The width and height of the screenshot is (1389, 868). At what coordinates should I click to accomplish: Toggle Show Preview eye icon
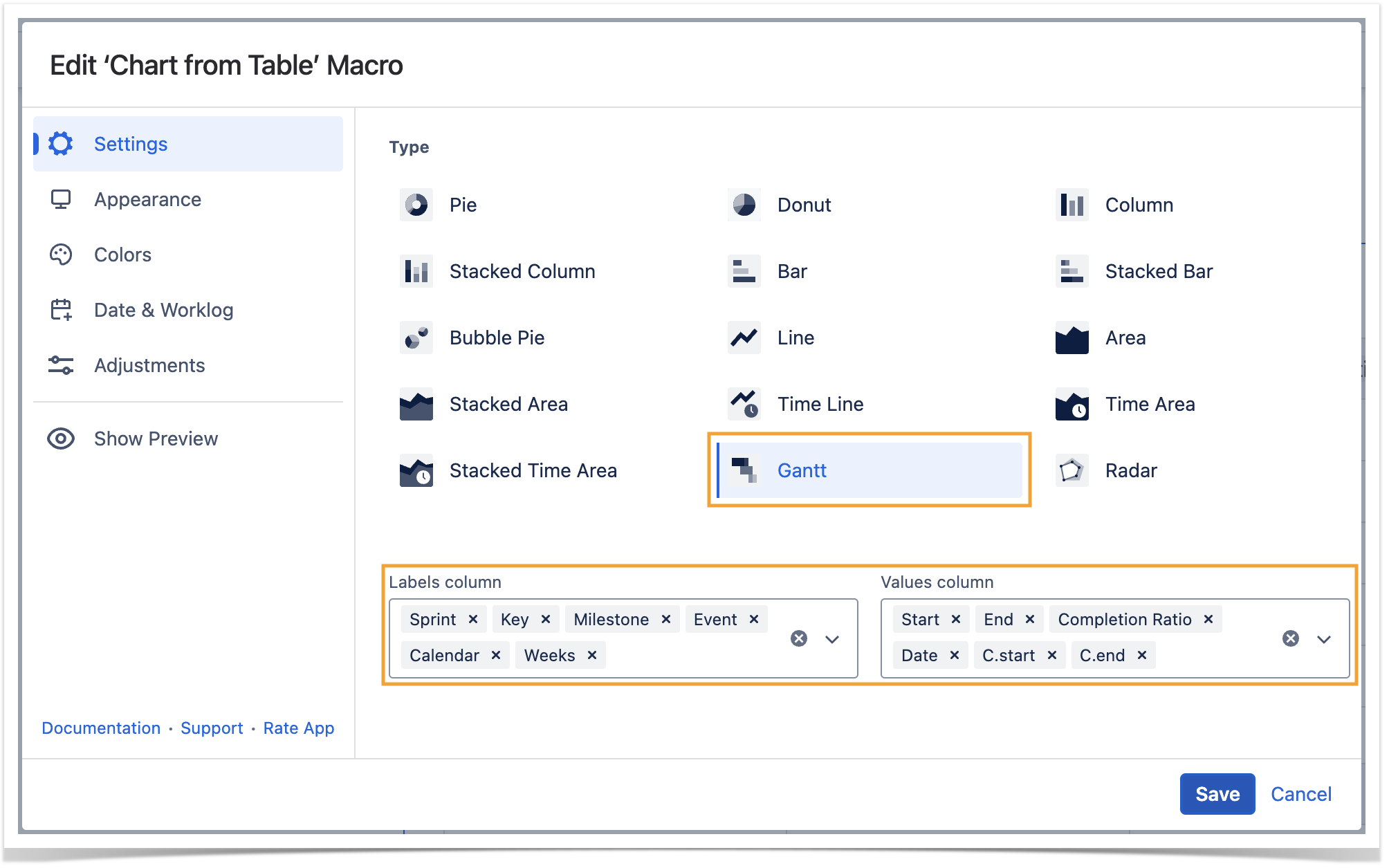pyautogui.click(x=61, y=438)
